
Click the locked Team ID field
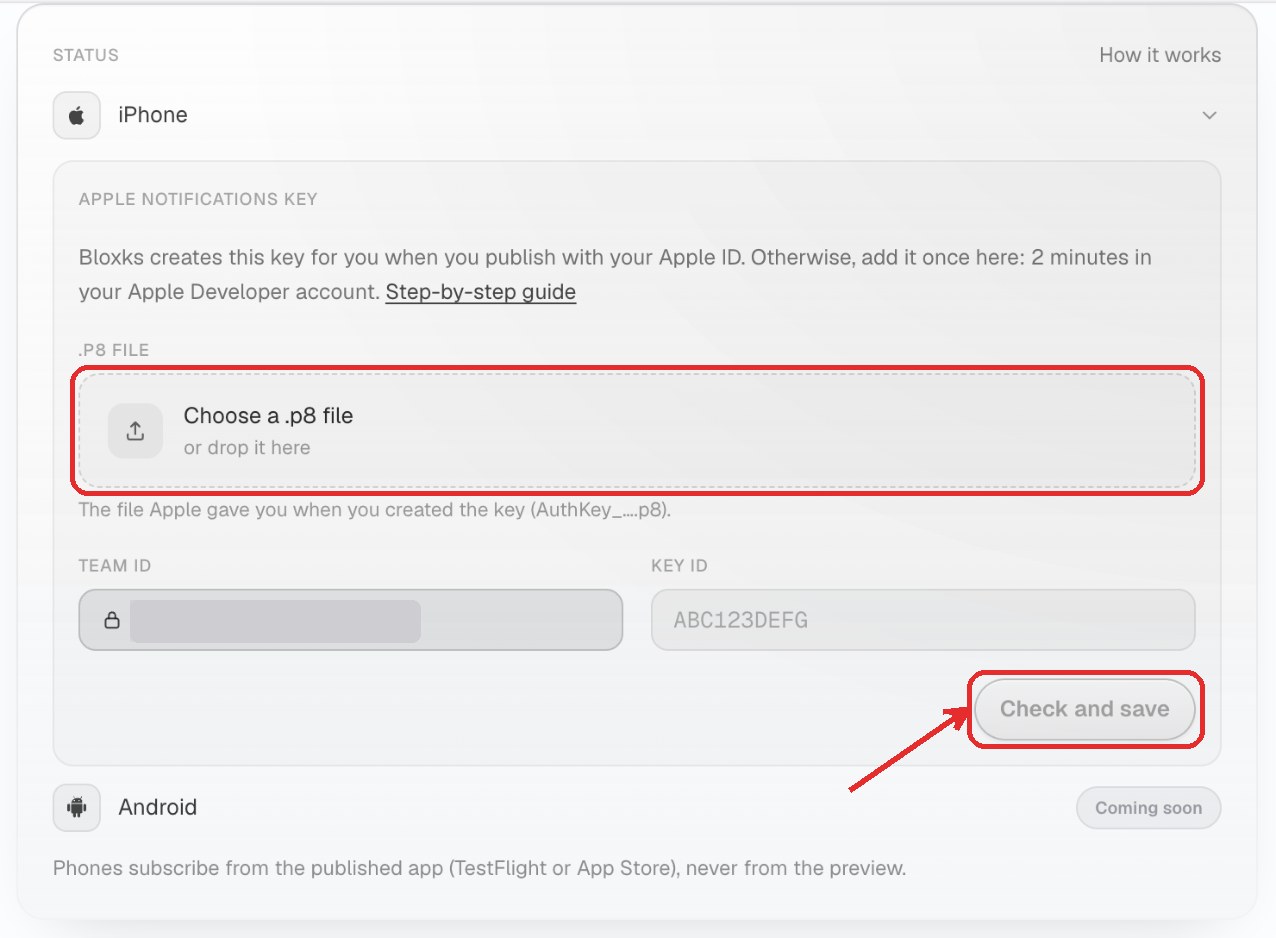coord(351,620)
